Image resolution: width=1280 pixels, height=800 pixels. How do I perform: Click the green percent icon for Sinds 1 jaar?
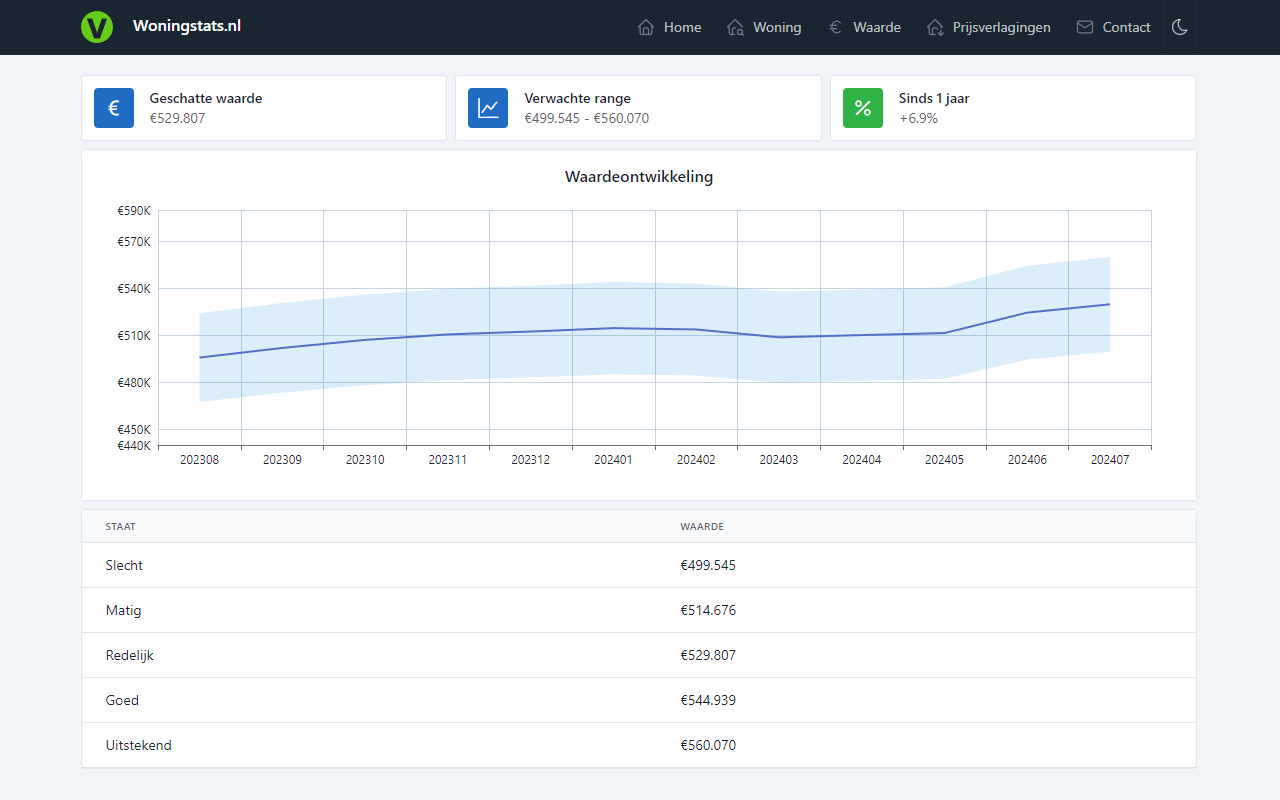pyautogui.click(x=862, y=107)
